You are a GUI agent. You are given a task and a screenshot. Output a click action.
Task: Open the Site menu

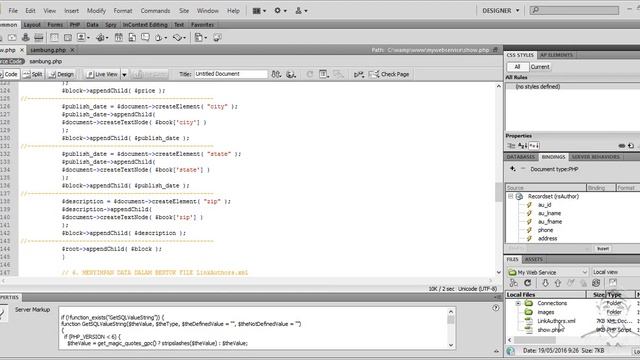click(184, 11)
